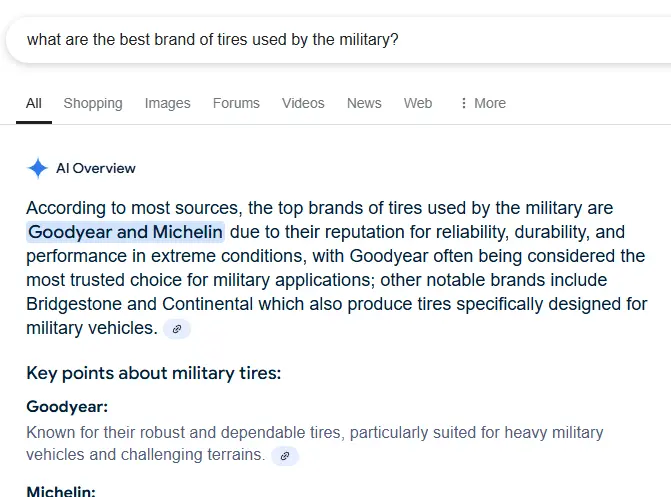The width and height of the screenshot is (671, 497).
Task: Go to the Forums tab
Action: pyautogui.click(x=236, y=103)
